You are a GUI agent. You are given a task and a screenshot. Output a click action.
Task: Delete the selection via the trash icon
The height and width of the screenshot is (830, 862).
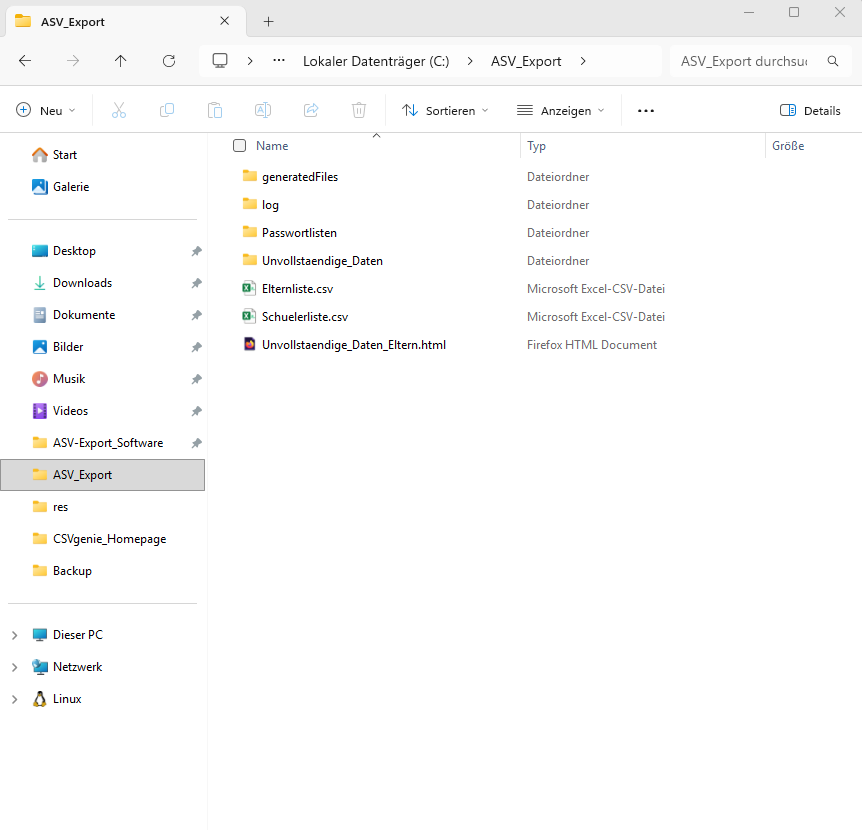358,110
